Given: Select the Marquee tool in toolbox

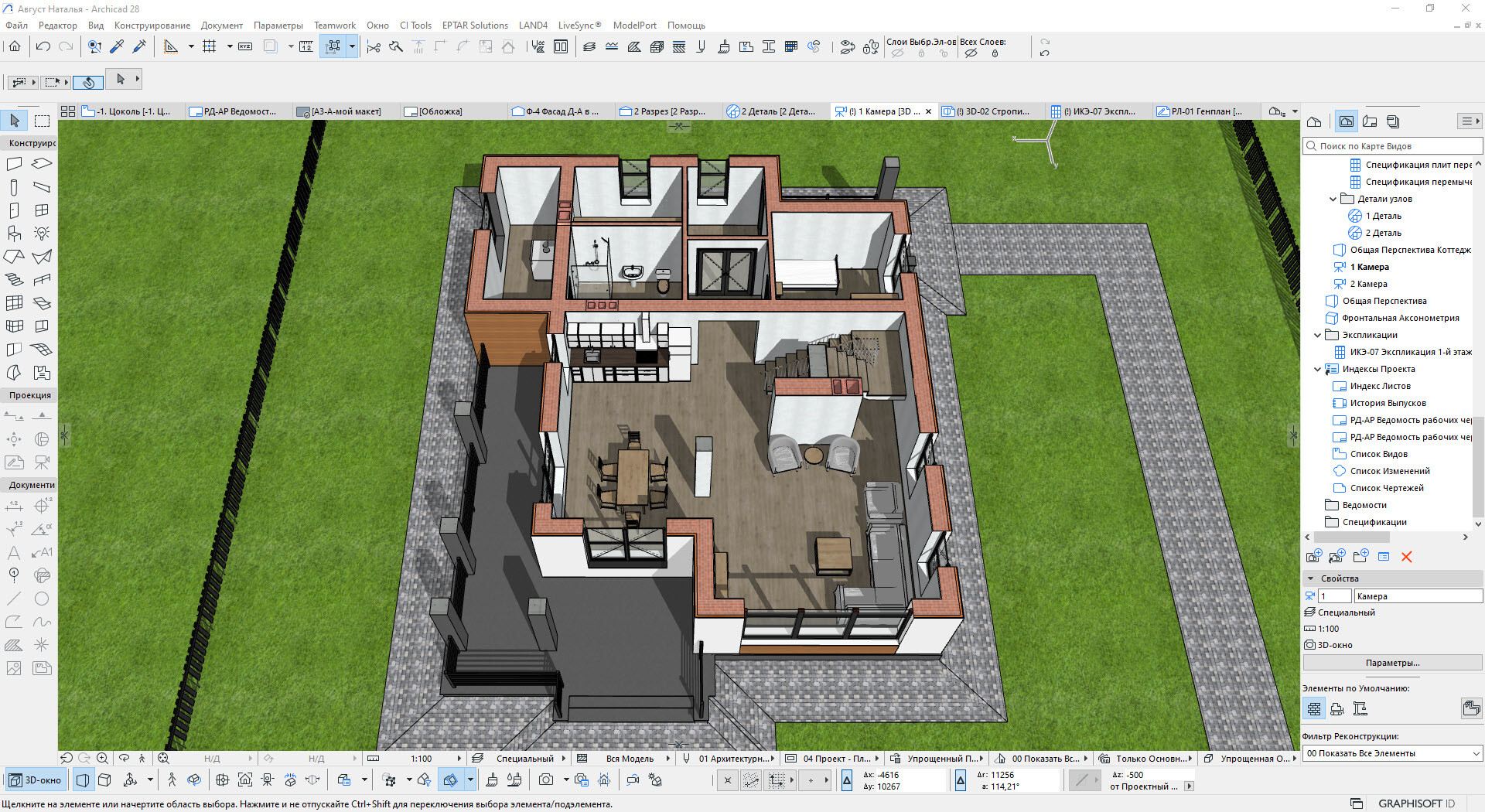Looking at the screenshot, I should [x=43, y=121].
